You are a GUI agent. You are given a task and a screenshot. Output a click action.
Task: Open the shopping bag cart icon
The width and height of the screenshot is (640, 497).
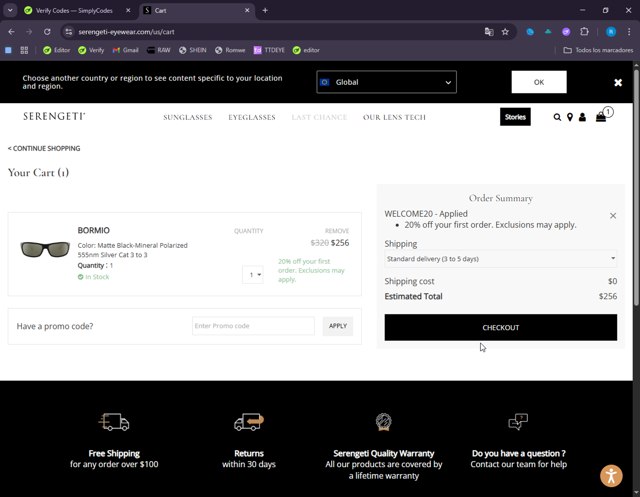tap(601, 117)
